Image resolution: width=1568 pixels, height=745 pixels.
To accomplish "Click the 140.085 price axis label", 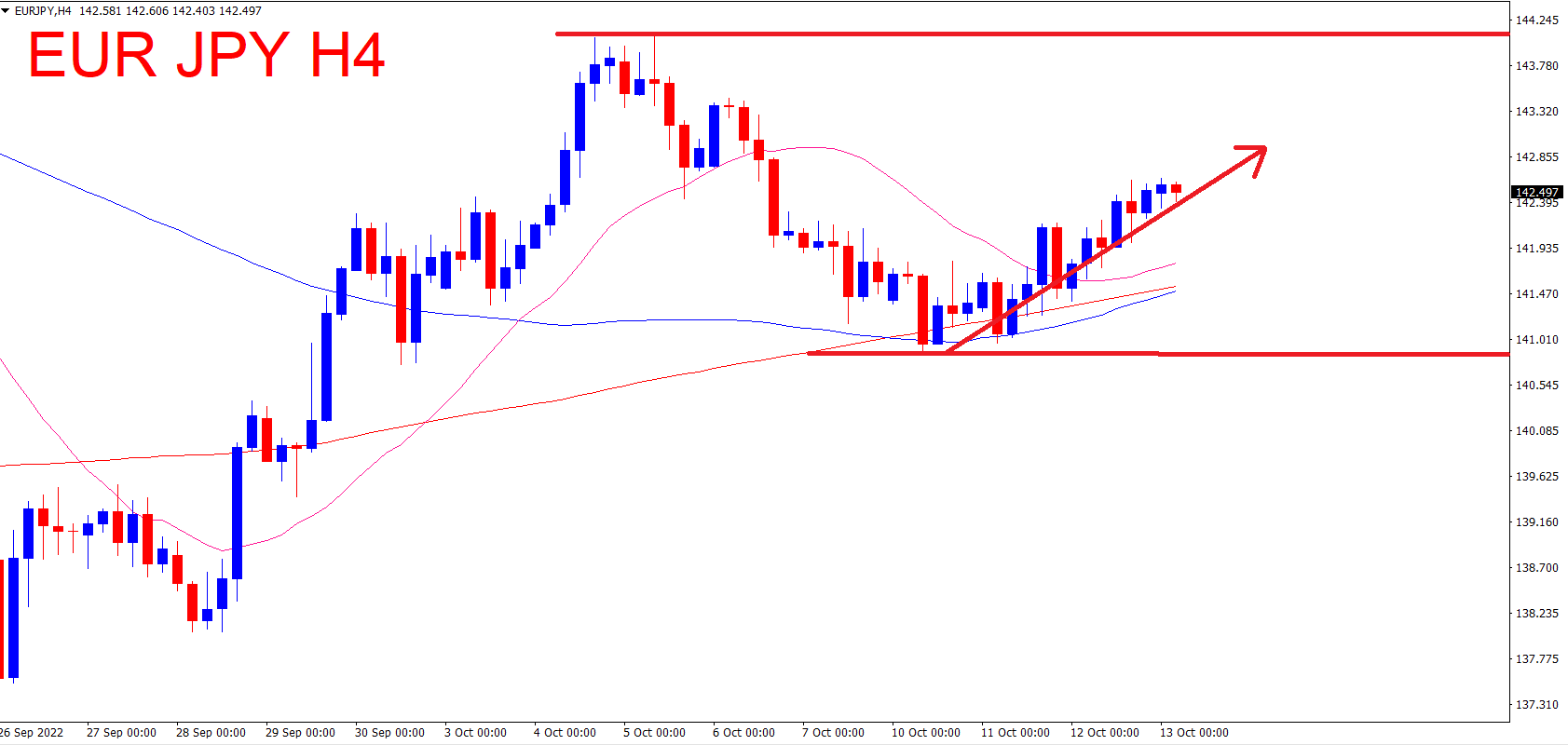I will (x=1537, y=430).
